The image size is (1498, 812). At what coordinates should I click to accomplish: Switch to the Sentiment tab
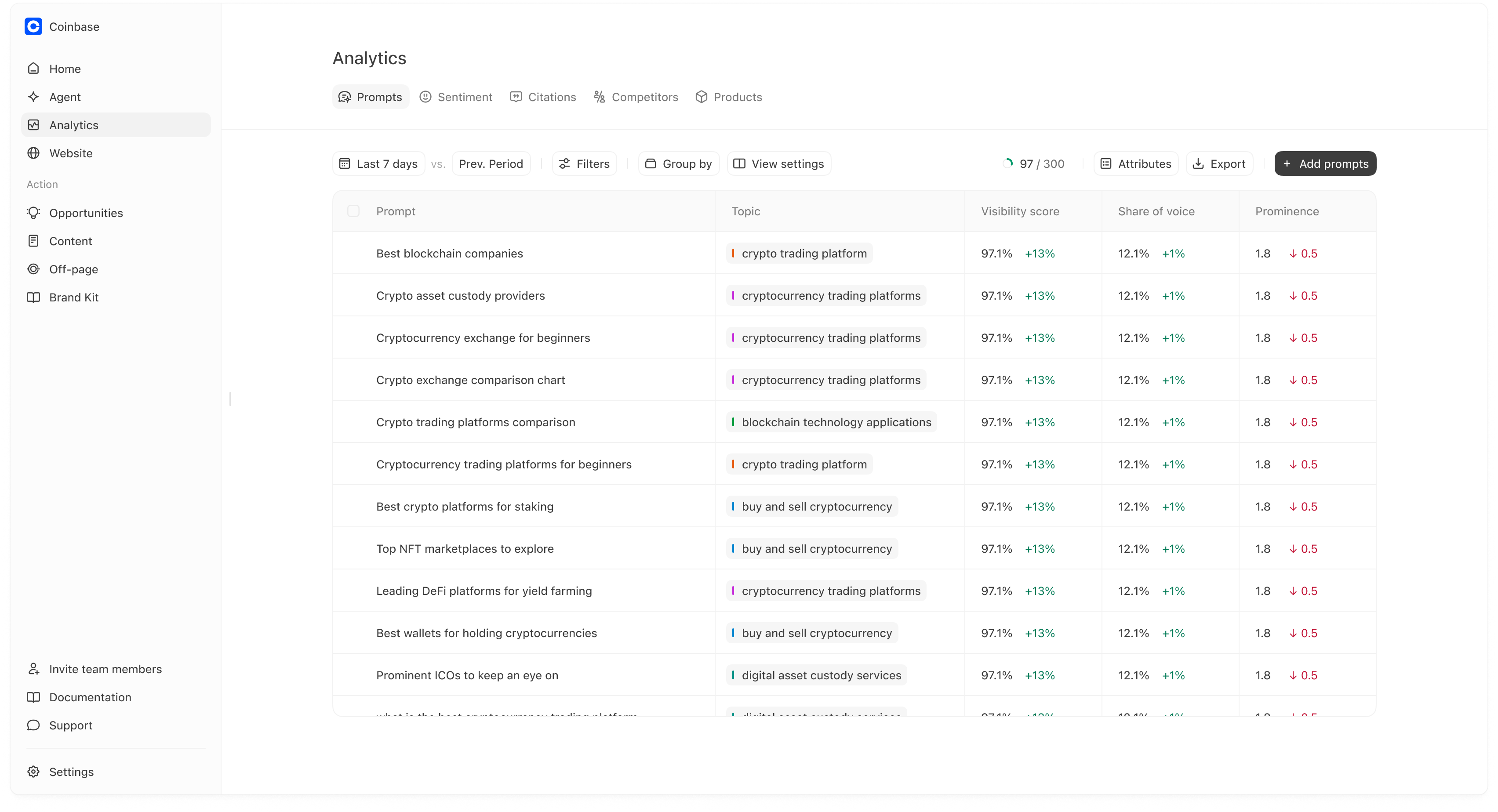(x=457, y=97)
